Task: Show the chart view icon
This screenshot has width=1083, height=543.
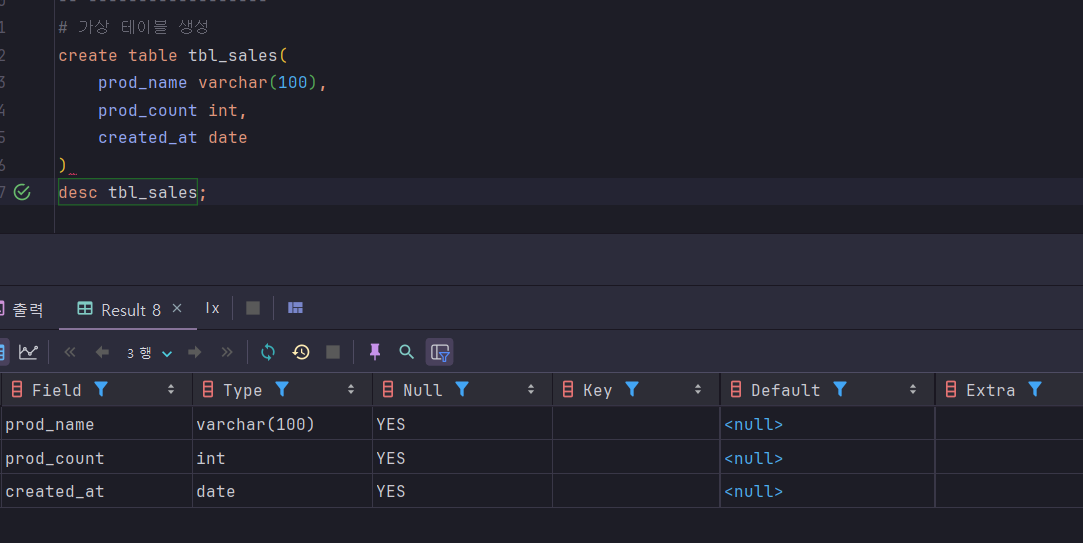Action: (28, 352)
